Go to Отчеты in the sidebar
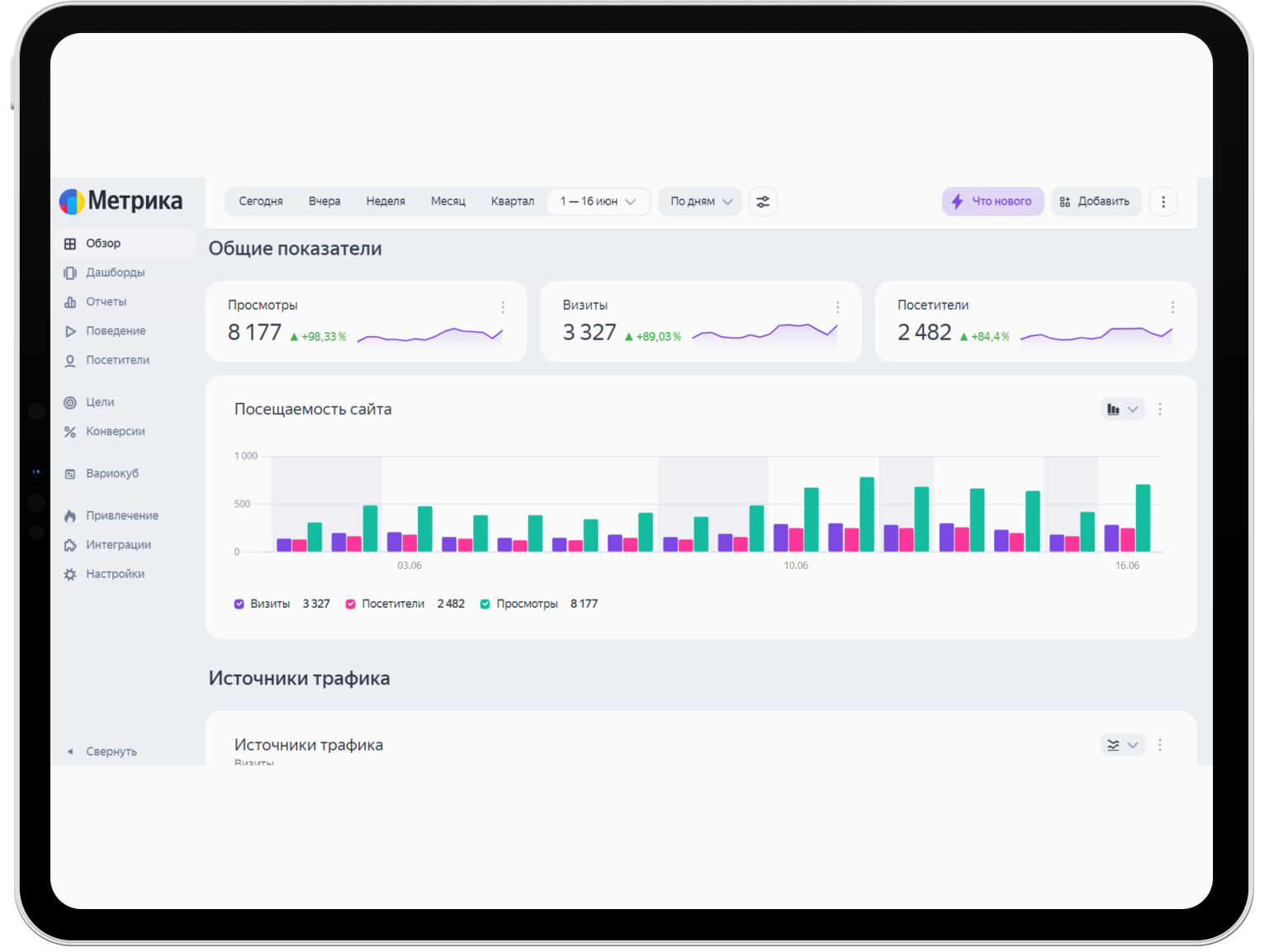The width and height of the screenshot is (1274, 952). click(x=106, y=301)
